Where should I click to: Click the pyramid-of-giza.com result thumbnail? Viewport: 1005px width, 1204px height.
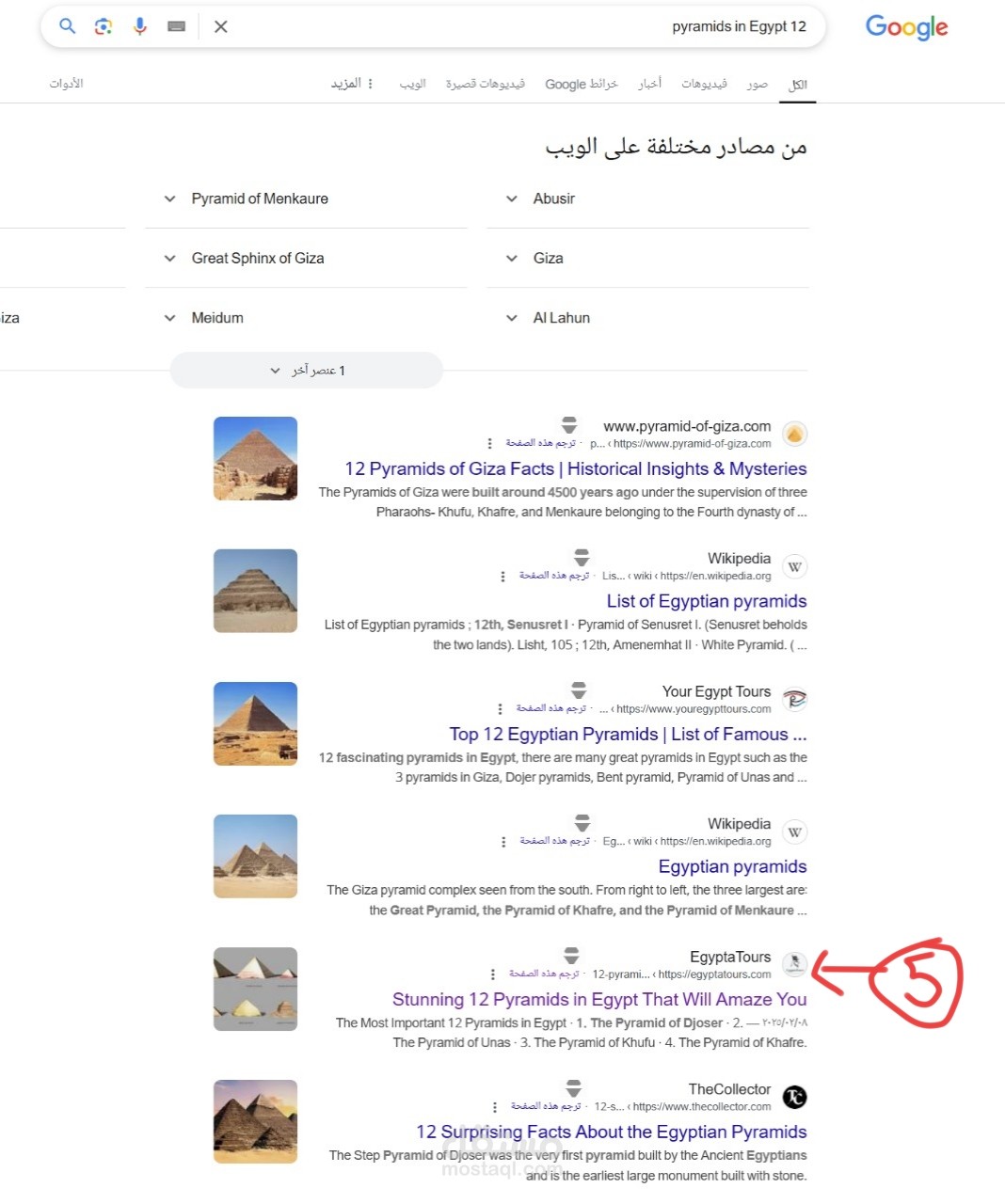pos(255,458)
